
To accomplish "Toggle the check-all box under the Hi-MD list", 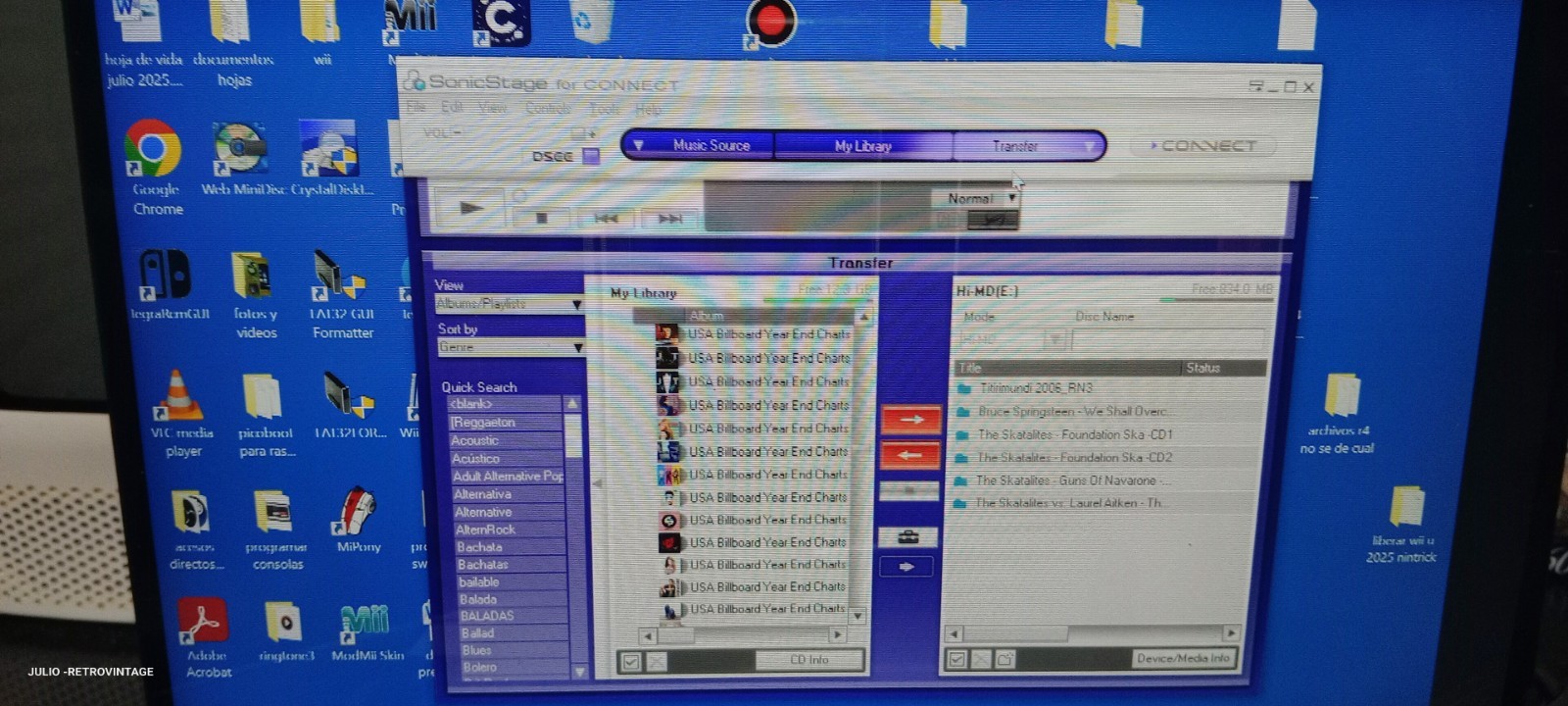I will [x=957, y=659].
